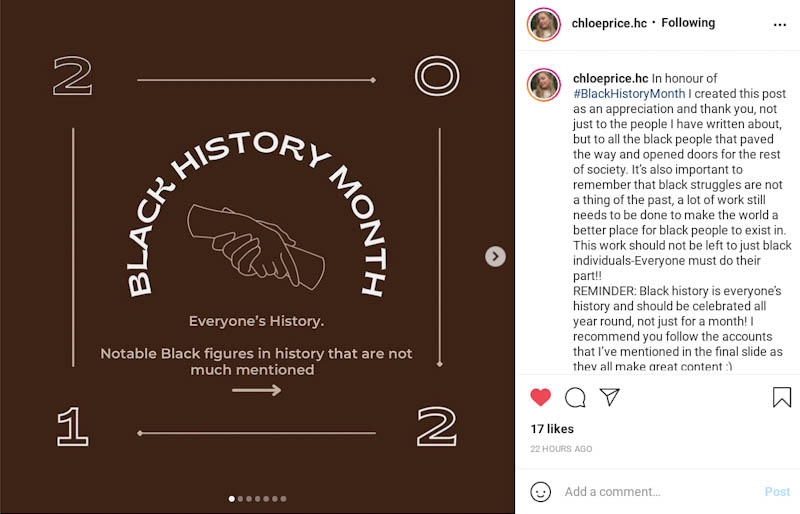The image size is (800, 514).
Task: Jump to the second carousel dot
Action: tap(241, 498)
